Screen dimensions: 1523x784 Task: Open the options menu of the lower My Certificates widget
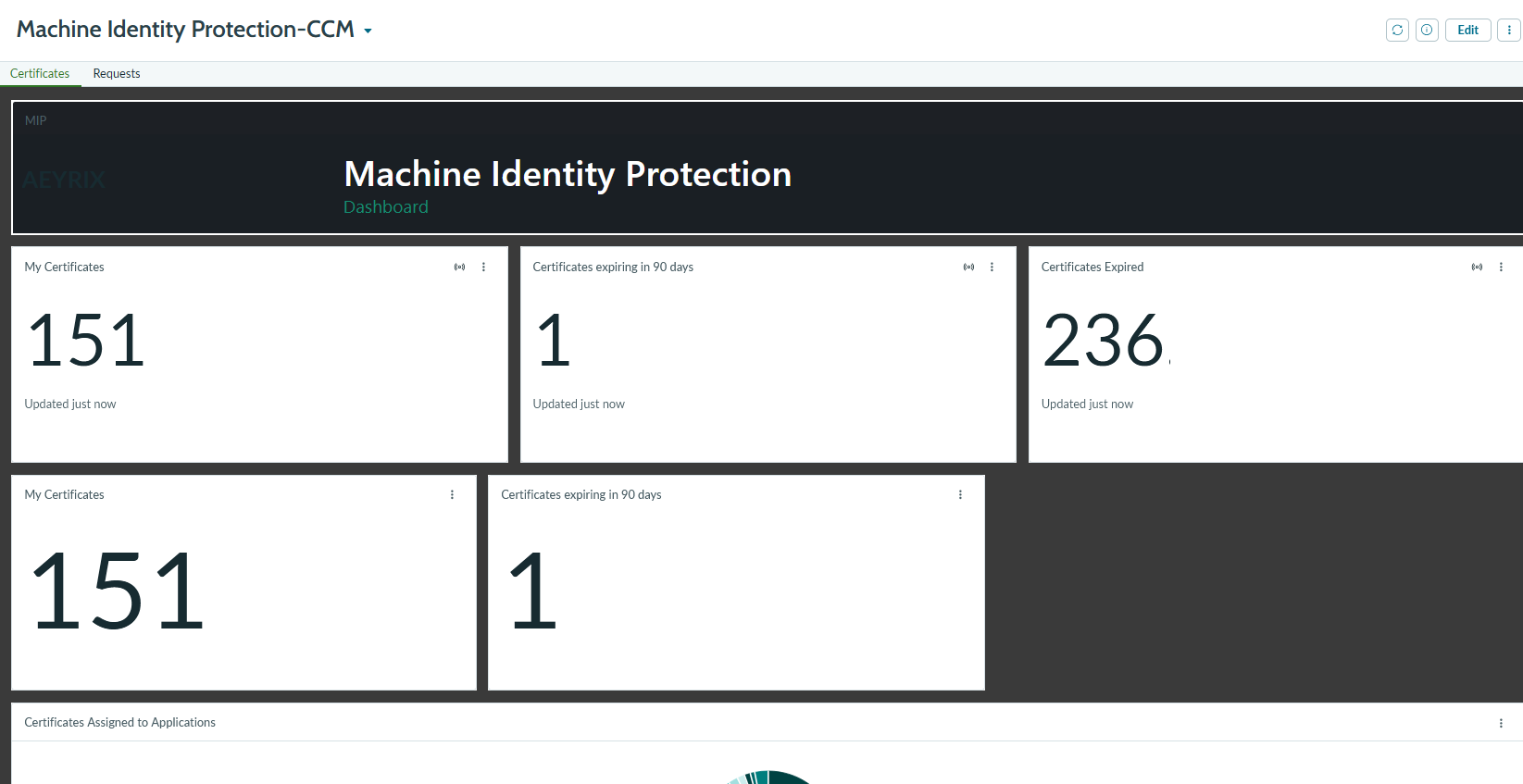click(x=452, y=494)
